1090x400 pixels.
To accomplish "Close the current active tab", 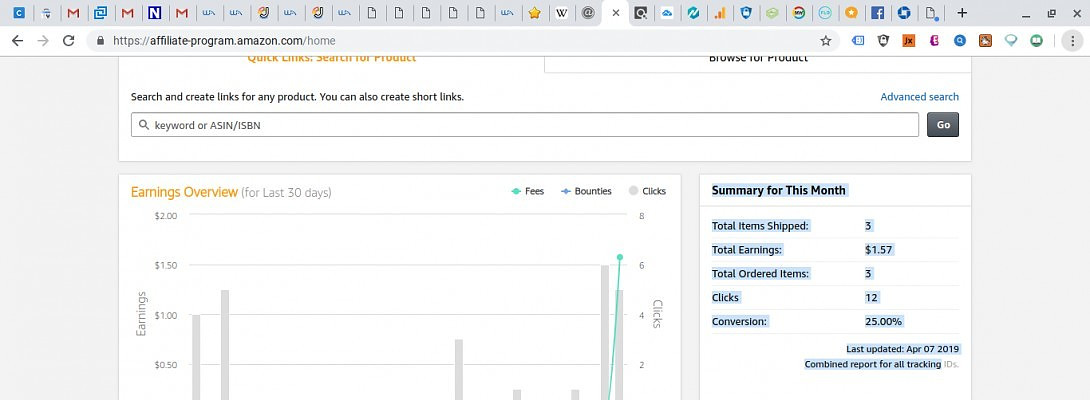I will (x=616, y=13).
